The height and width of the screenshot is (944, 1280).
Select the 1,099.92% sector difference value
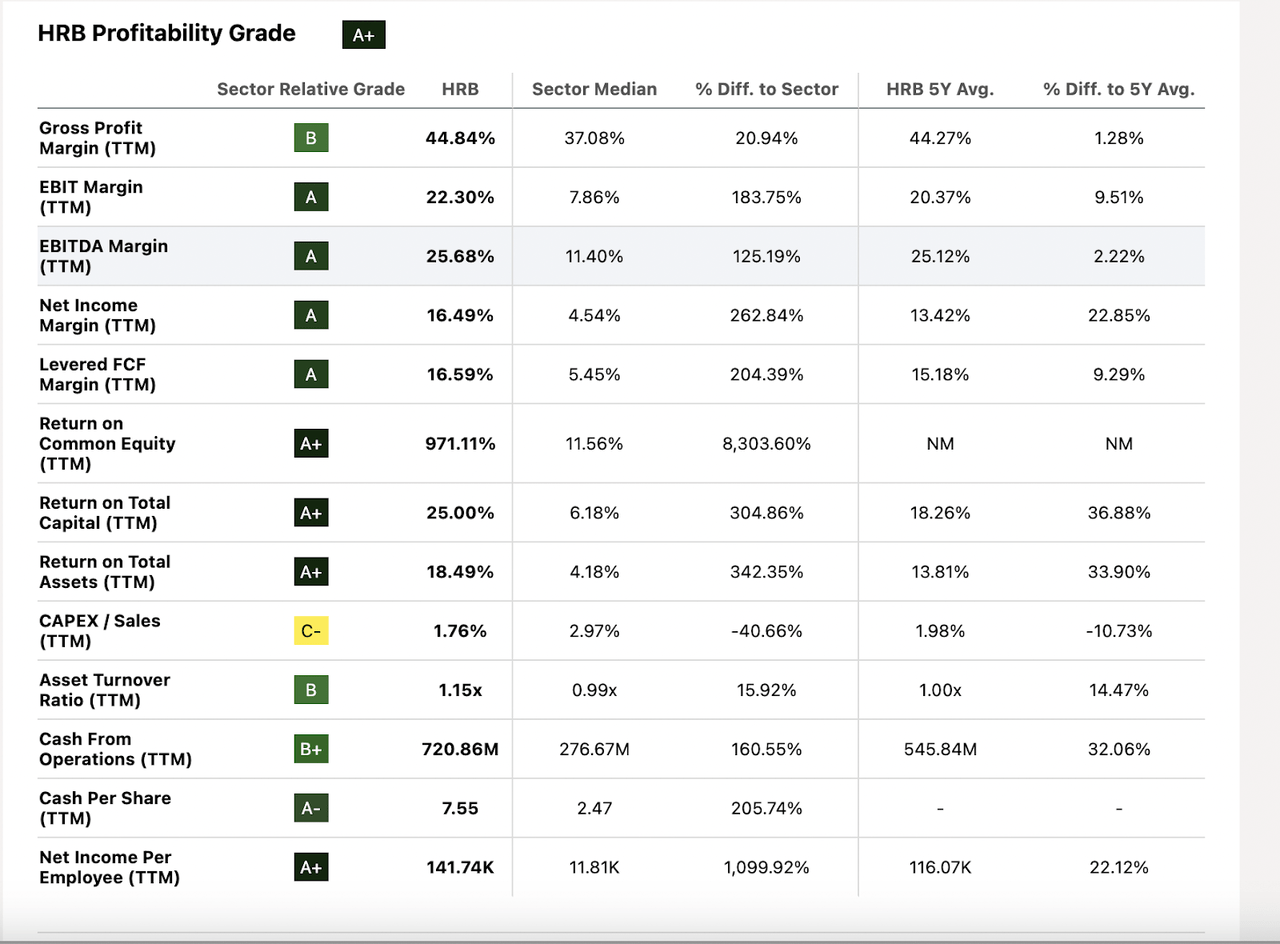tap(767, 866)
